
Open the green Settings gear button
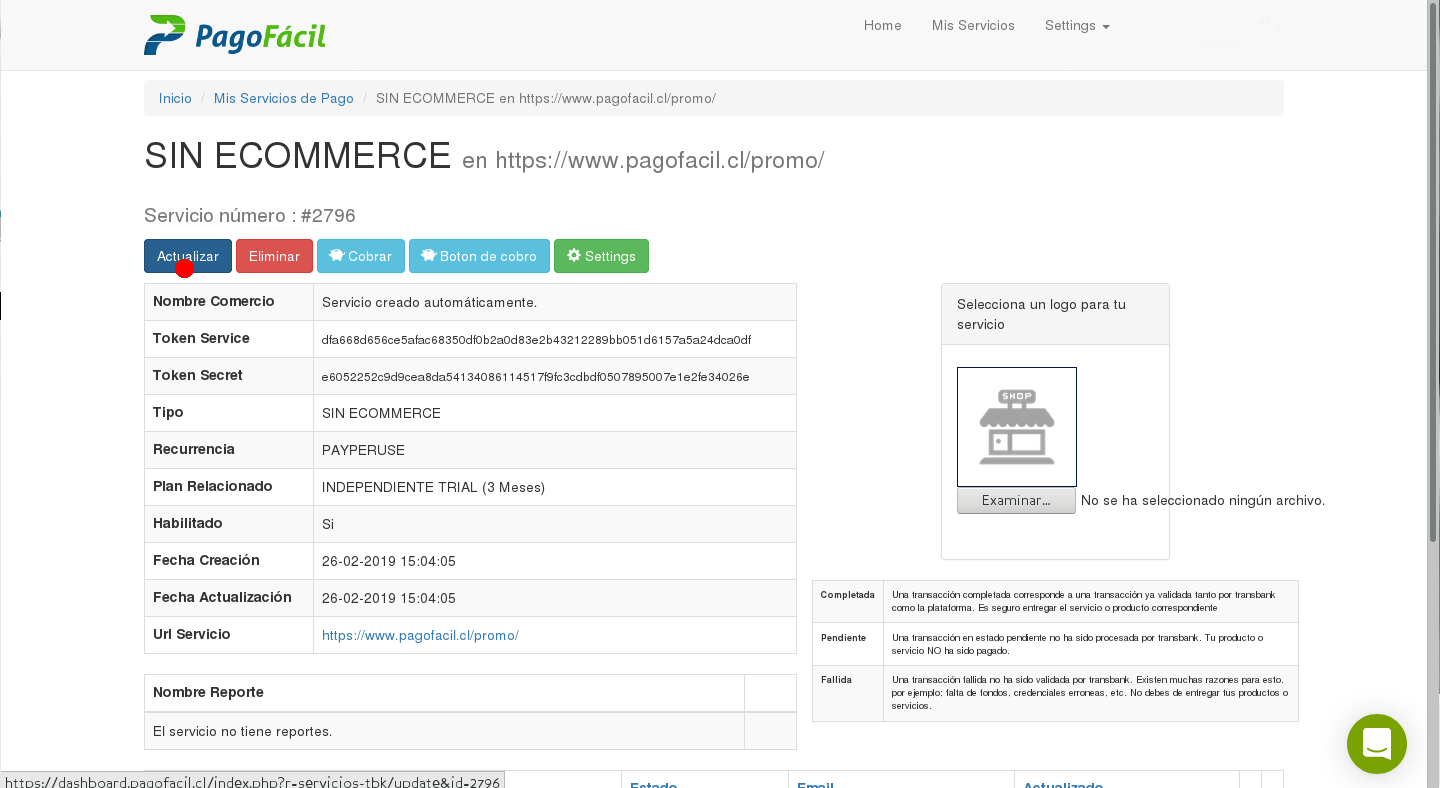coord(601,256)
